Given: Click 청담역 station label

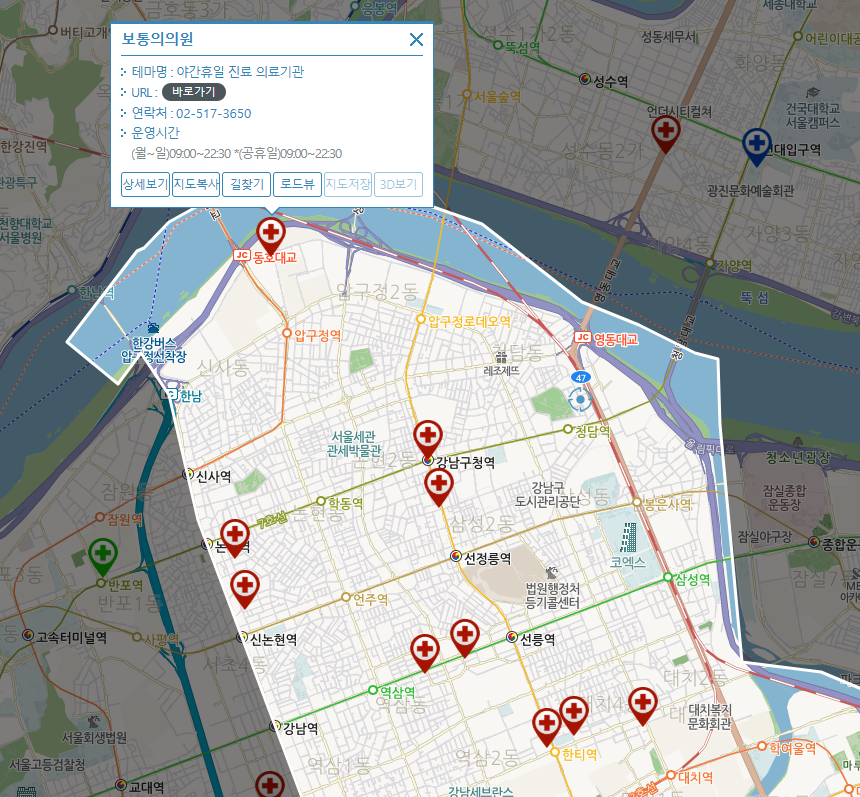Looking at the screenshot, I should pyautogui.click(x=592, y=431).
